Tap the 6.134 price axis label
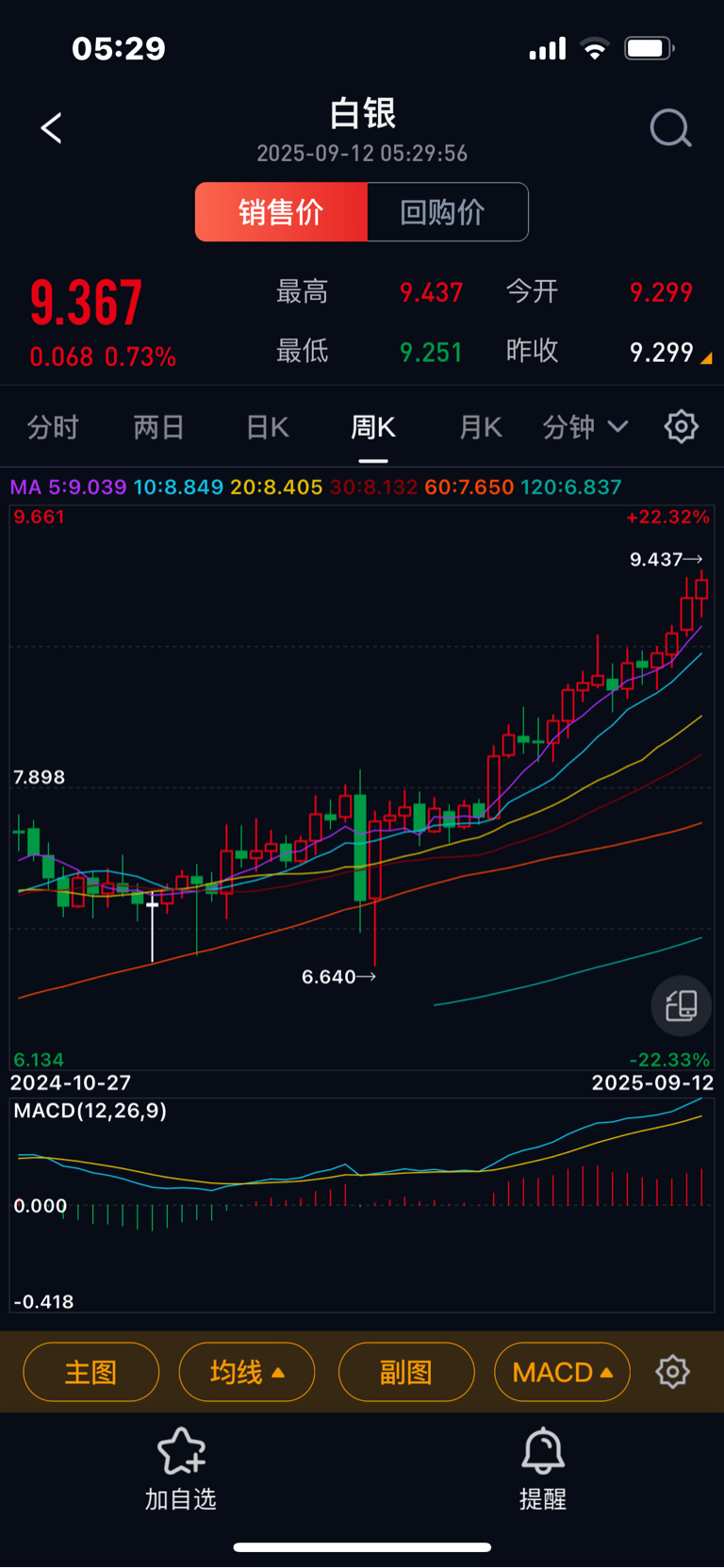Viewport: 724px width, 1568px height. 40,1060
